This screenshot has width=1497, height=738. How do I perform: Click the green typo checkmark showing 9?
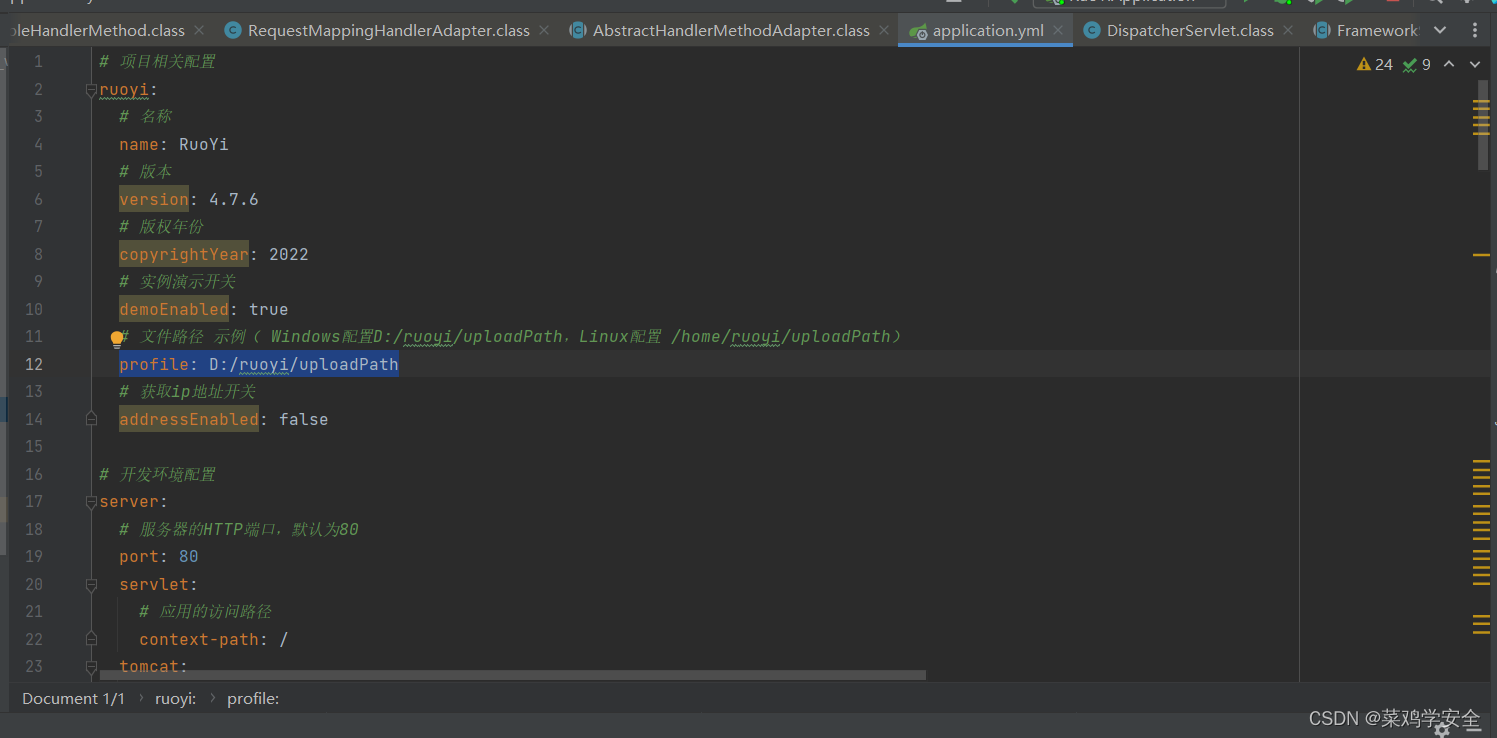[x=1409, y=65]
